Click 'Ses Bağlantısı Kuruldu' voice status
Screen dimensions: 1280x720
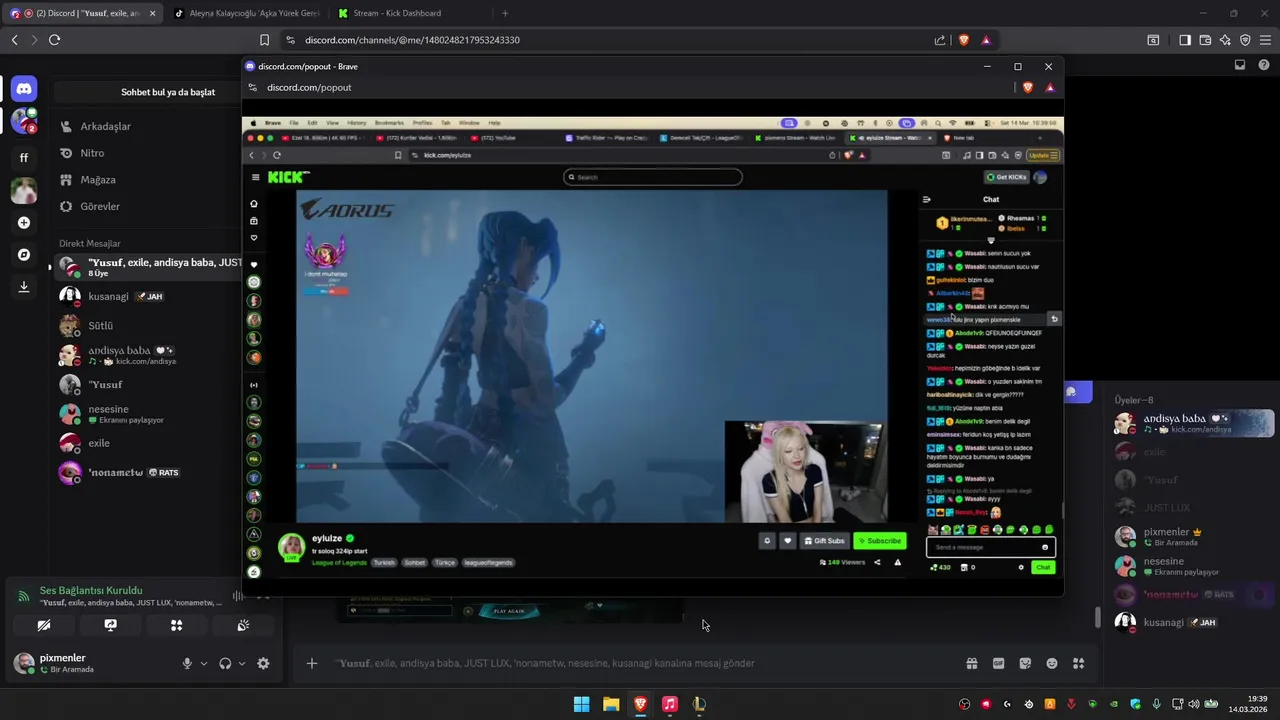[x=91, y=590]
